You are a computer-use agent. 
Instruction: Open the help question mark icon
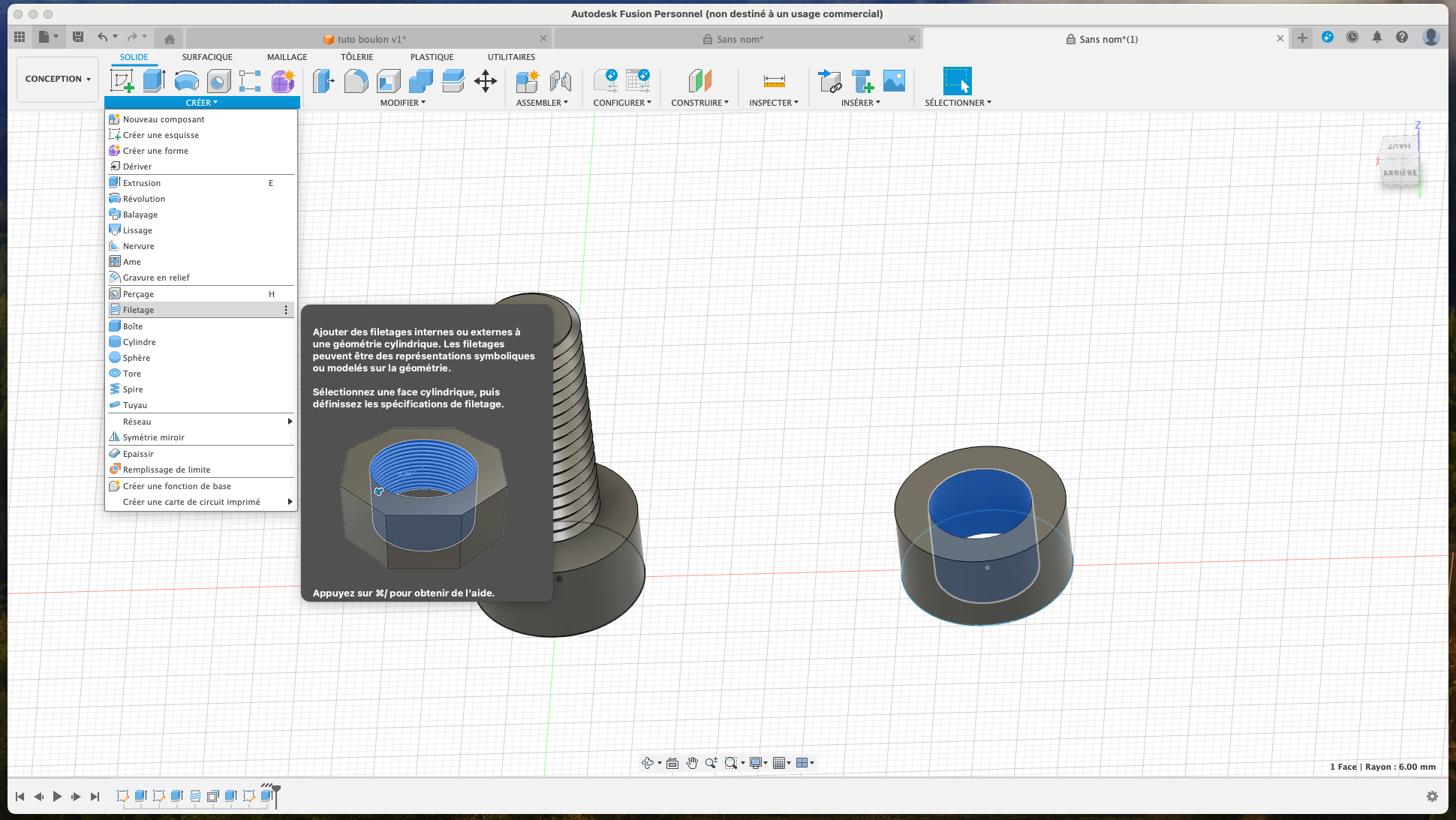(x=1402, y=37)
